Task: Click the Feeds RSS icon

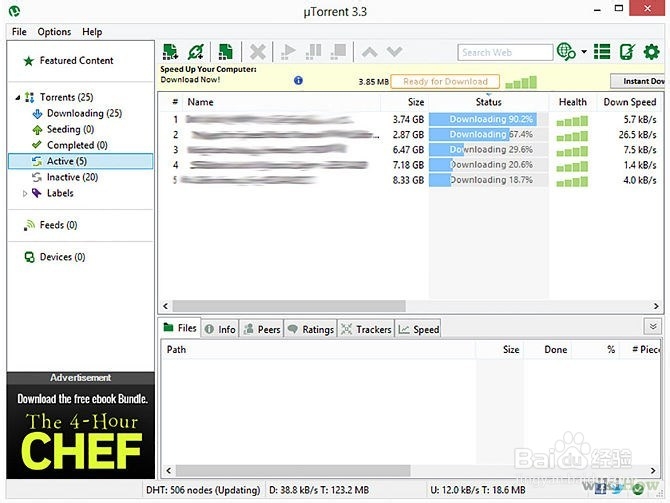Action: click(29, 225)
